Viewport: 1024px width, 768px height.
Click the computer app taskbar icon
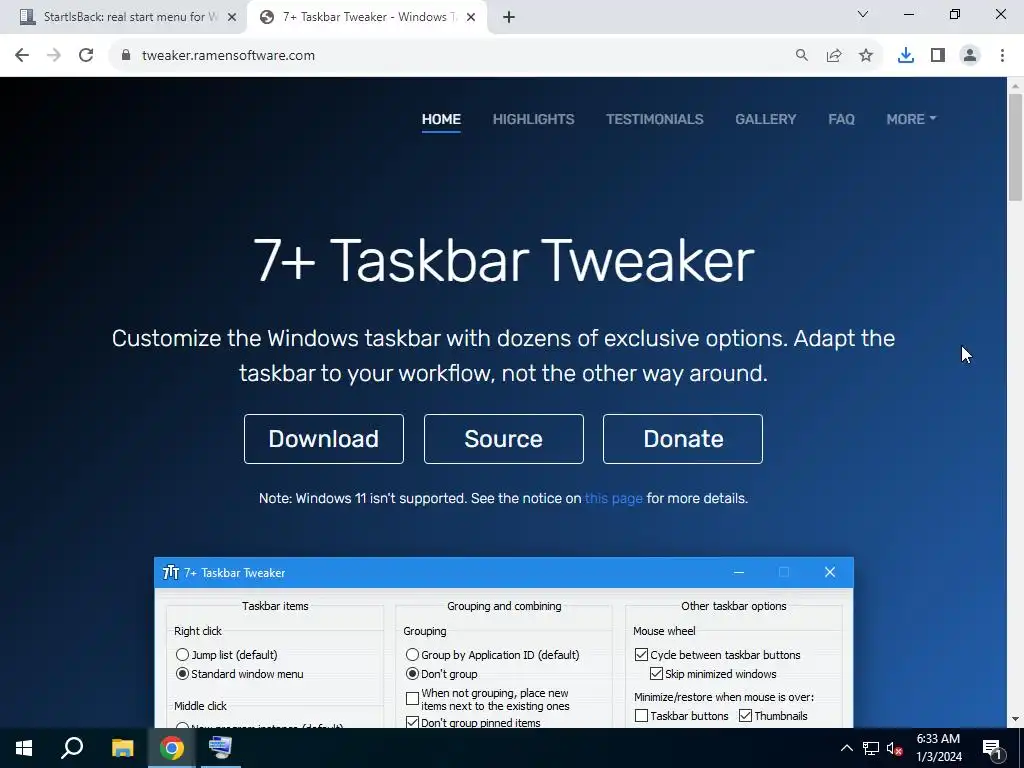221,748
